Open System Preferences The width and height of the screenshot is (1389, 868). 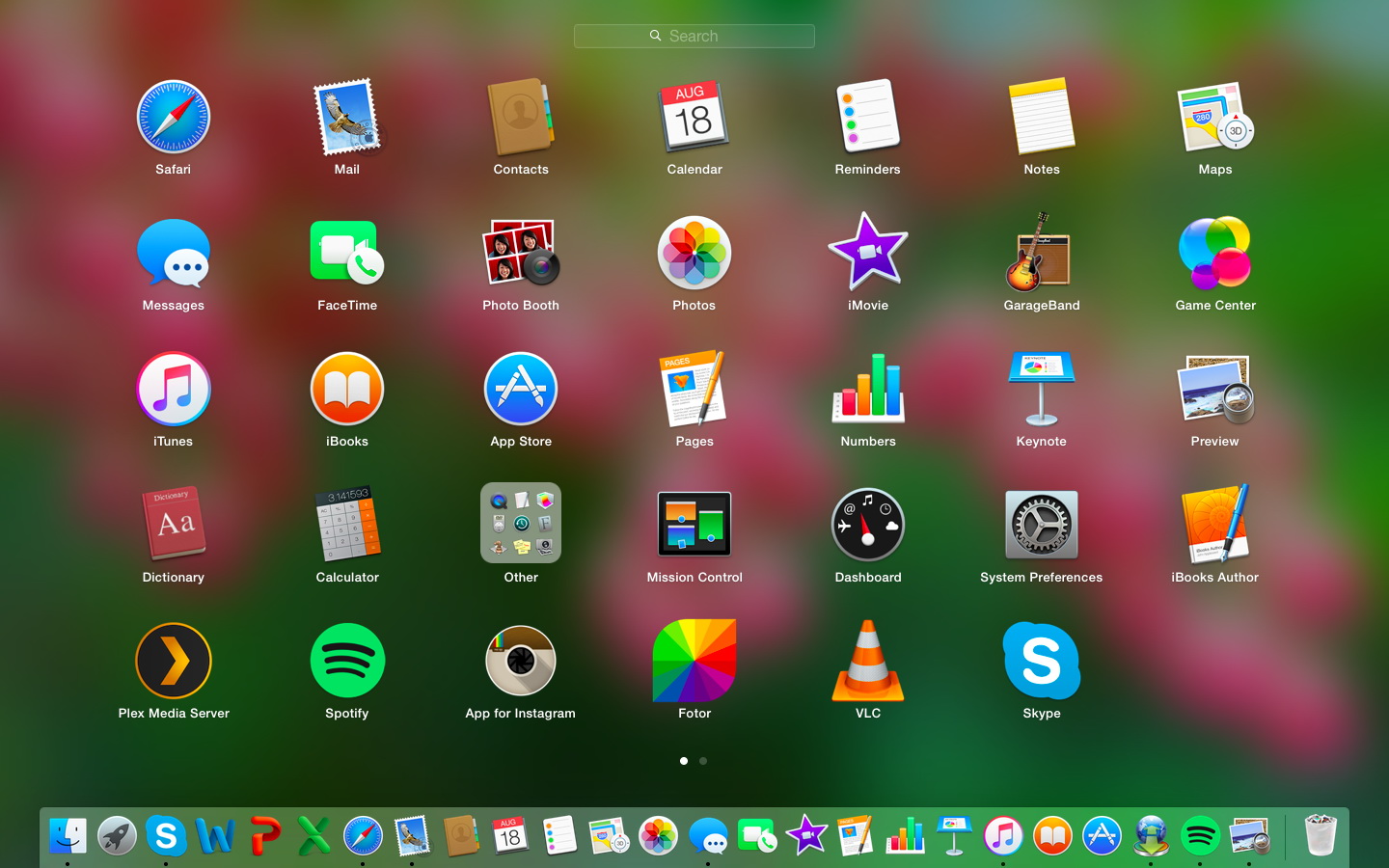coord(1041,526)
